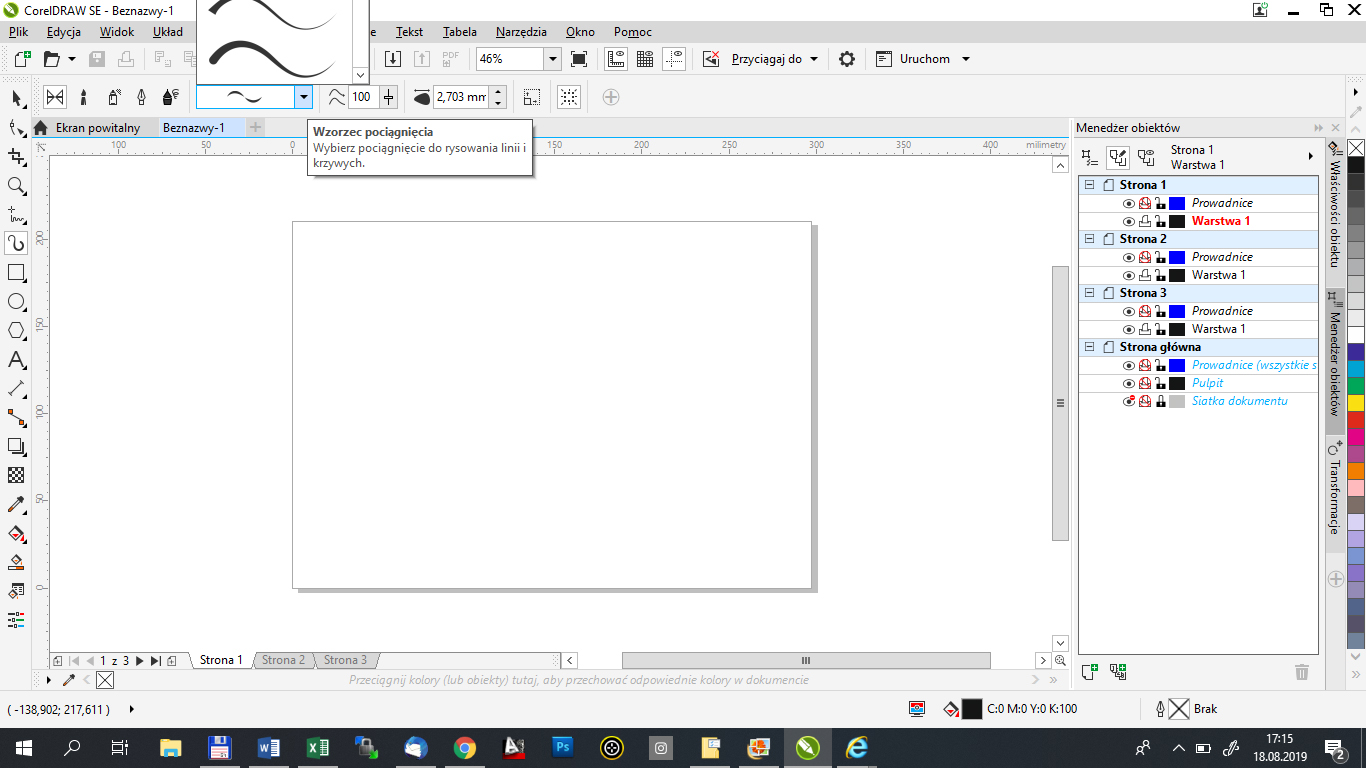The image size is (1366, 768).
Task: Switch to the Strona 2 page tab
Action: click(x=283, y=660)
